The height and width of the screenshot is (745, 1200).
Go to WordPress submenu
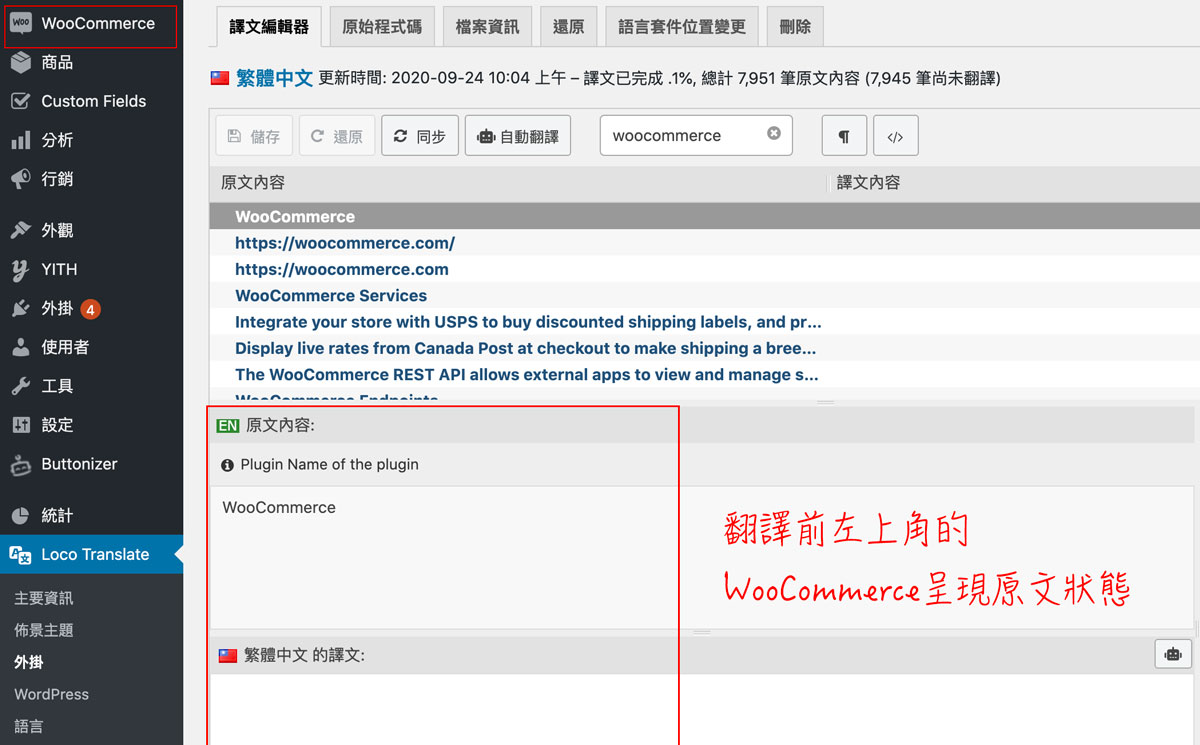(x=52, y=694)
